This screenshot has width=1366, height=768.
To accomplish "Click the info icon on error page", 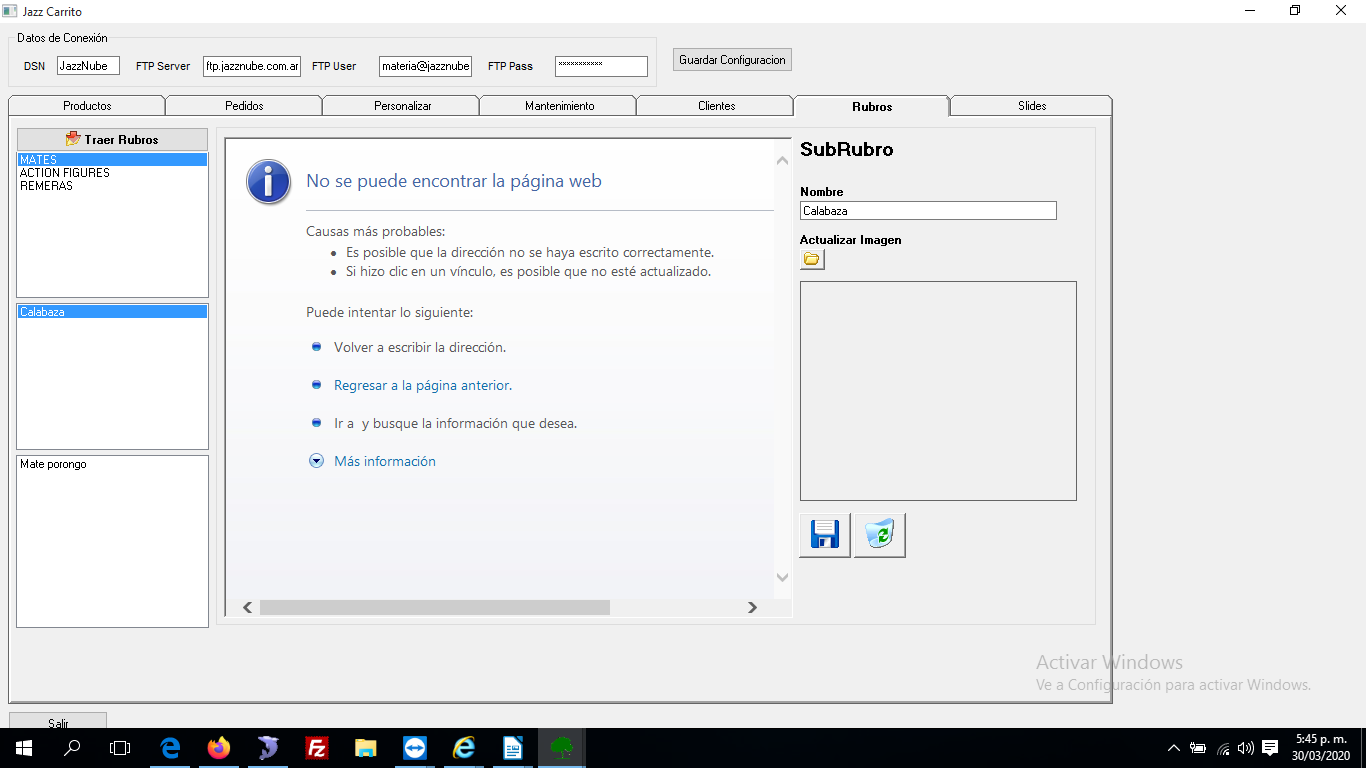I will click(x=269, y=182).
